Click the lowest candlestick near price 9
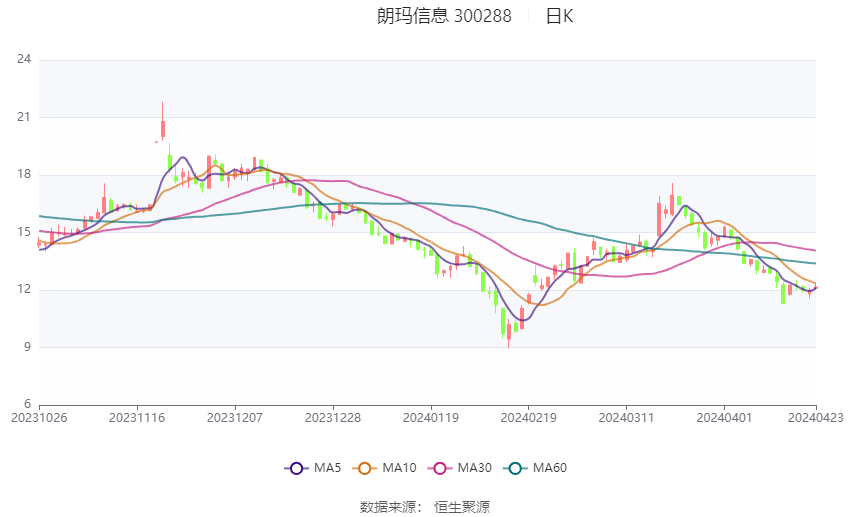Screen dimensions: 850x517 [508, 334]
